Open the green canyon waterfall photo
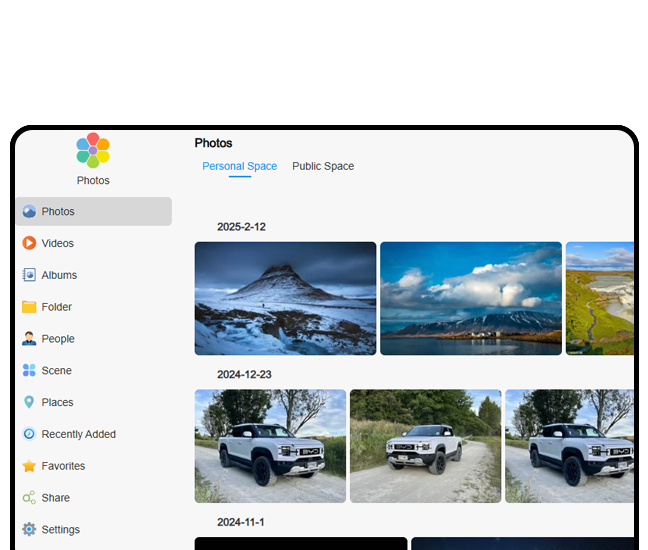This screenshot has width=648, height=550. coord(599,298)
